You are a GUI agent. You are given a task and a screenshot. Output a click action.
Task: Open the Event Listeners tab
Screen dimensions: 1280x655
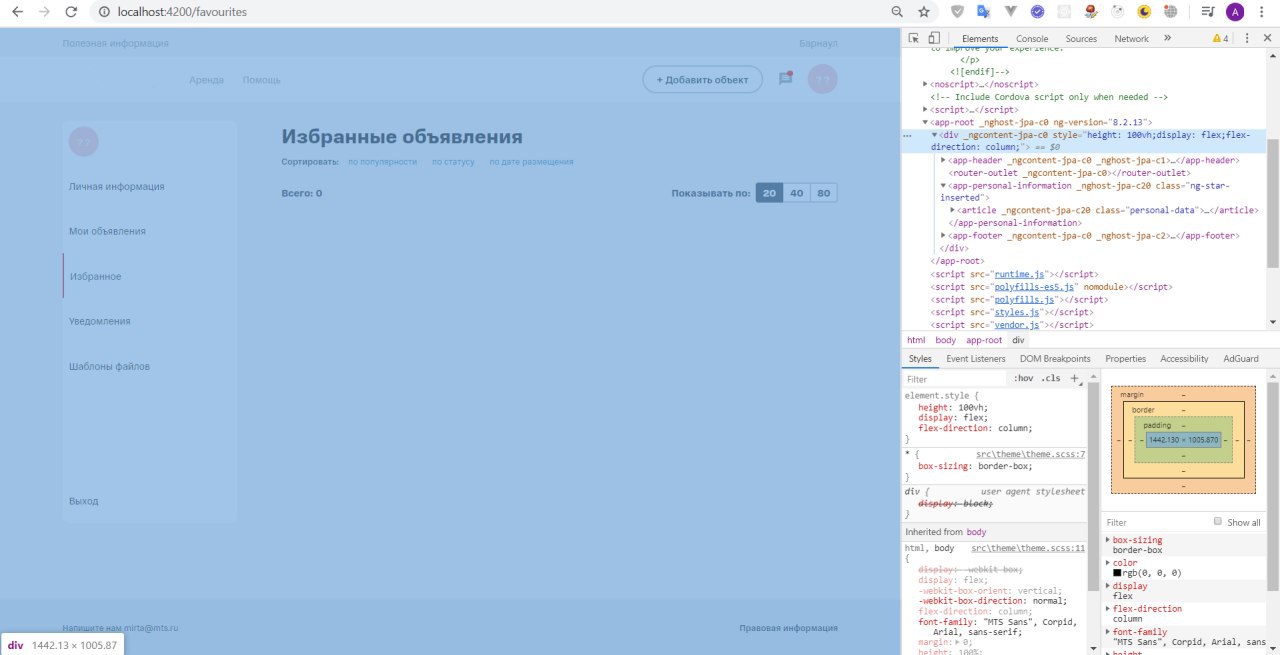click(976, 358)
